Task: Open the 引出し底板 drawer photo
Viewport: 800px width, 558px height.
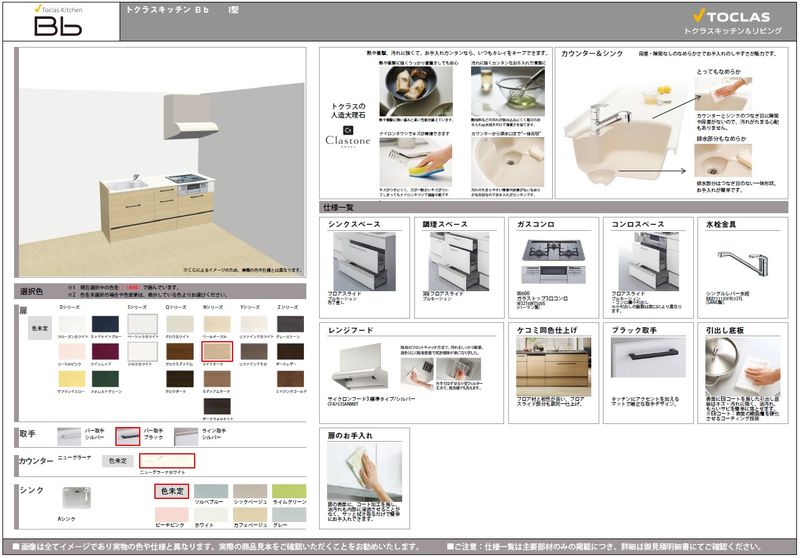Action: tap(743, 365)
